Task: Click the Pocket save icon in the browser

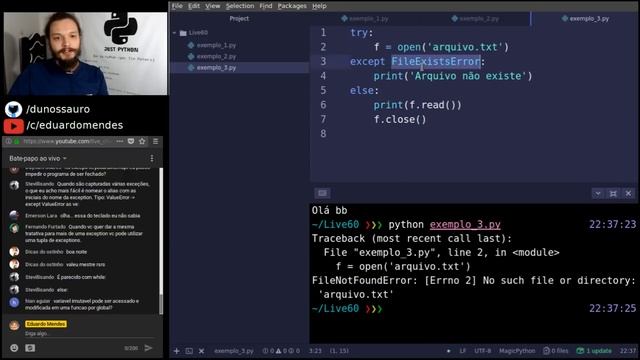Action: [x=131, y=141]
